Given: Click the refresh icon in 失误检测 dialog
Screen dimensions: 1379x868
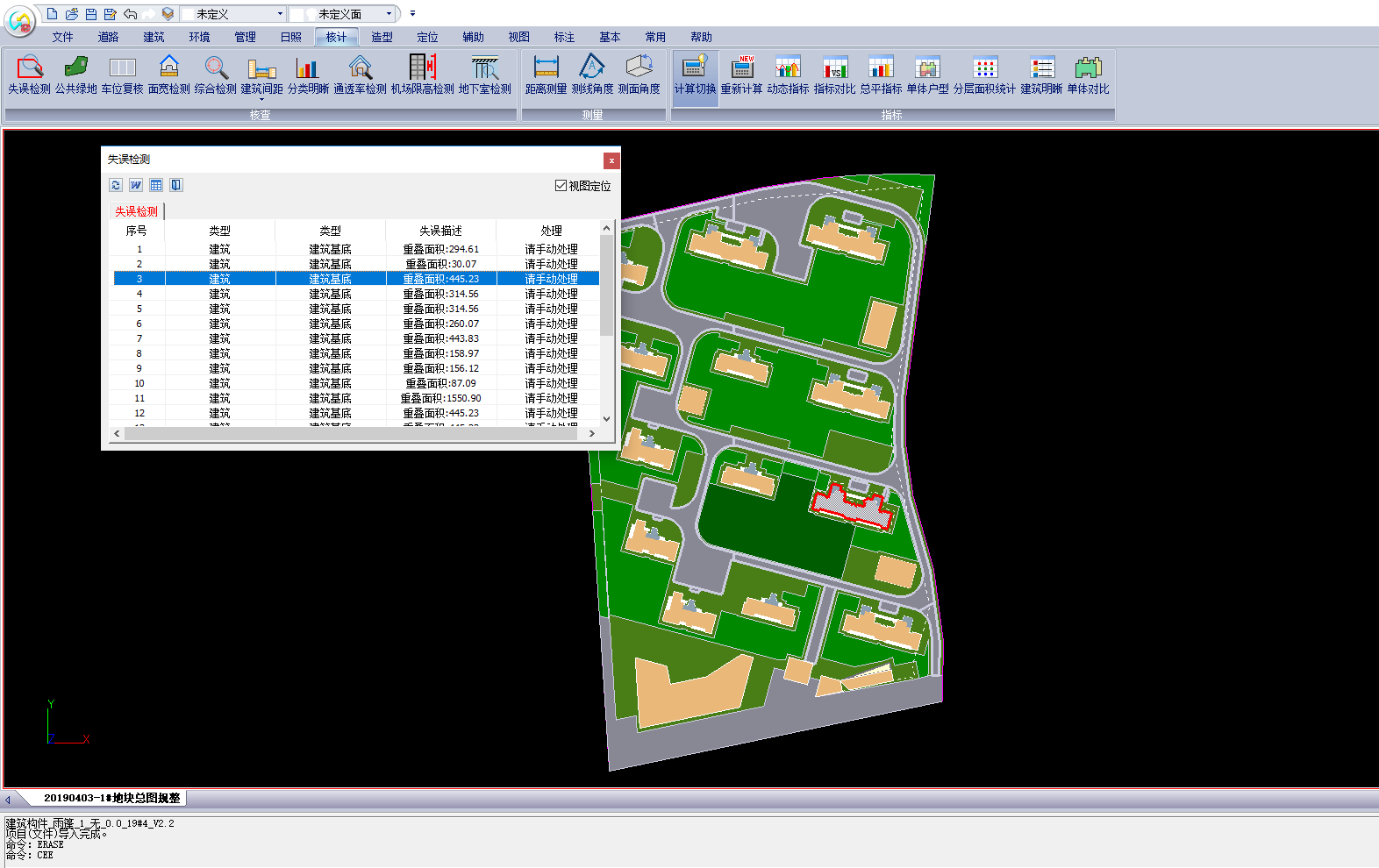Looking at the screenshot, I should [116, 185].
